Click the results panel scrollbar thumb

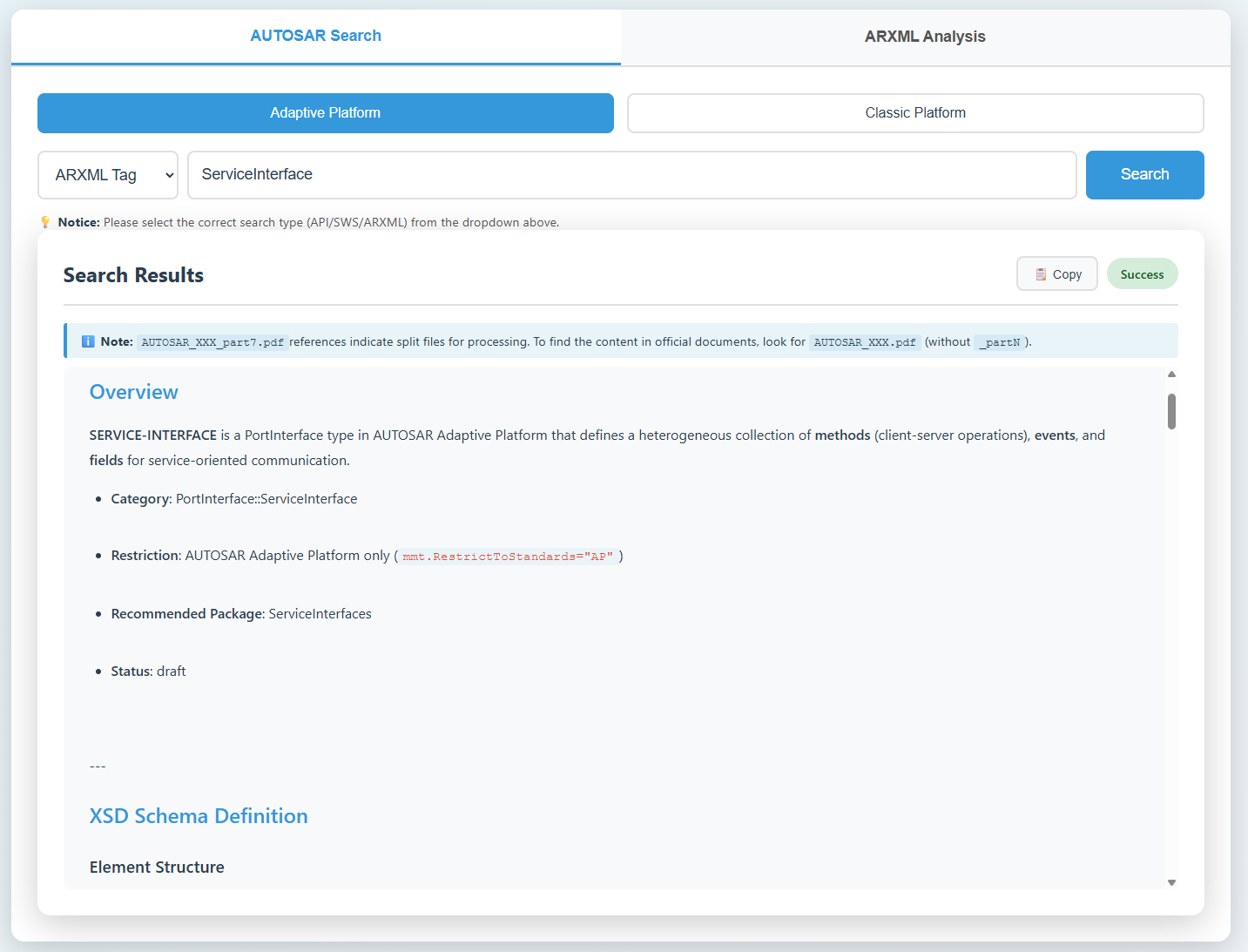coord(1171,411)
